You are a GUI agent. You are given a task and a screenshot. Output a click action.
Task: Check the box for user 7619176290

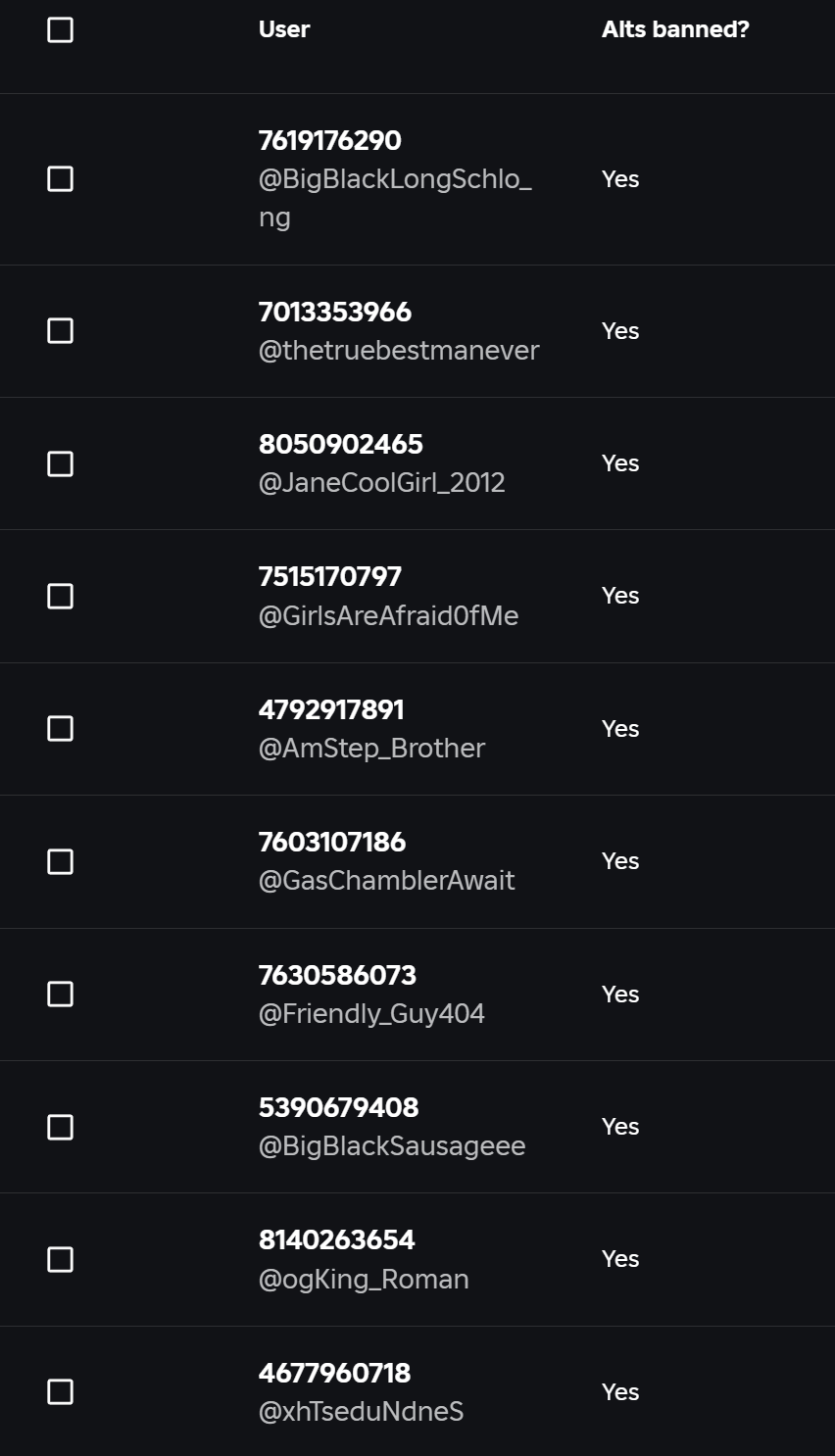point(61,179)
